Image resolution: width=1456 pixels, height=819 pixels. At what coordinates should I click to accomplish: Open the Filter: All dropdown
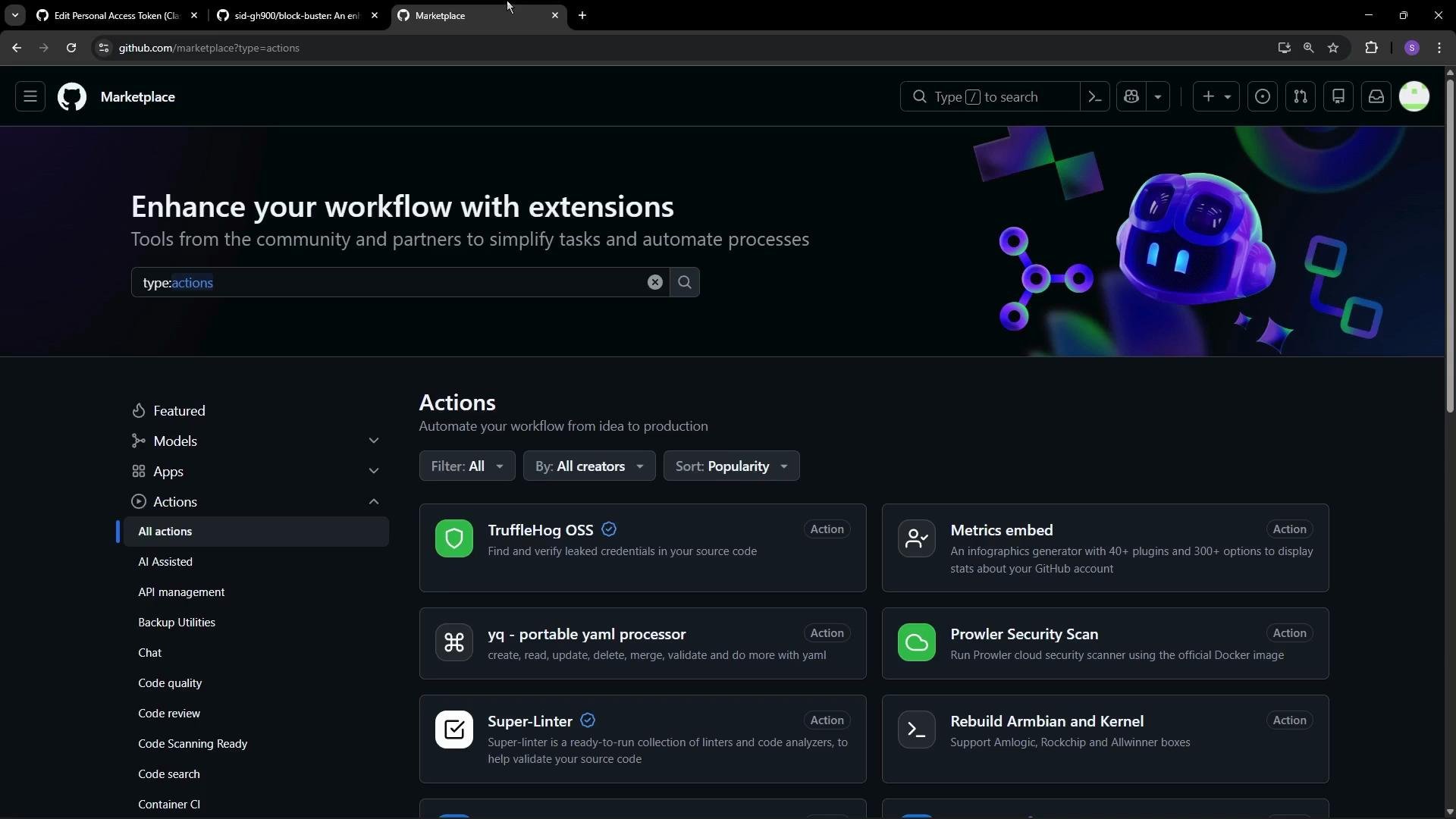coord(467,467)
